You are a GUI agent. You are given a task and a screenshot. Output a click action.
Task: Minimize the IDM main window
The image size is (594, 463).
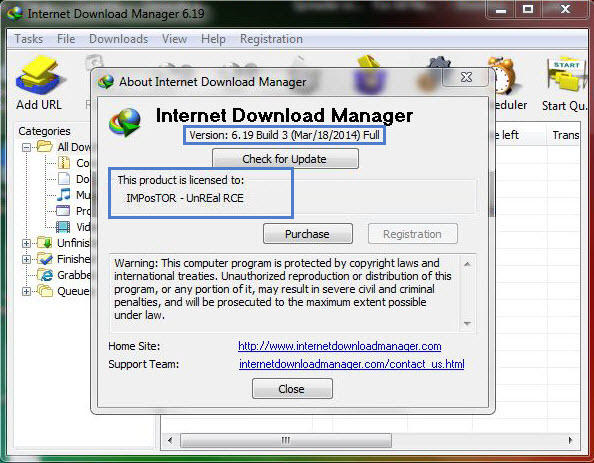pyautogui.click(x=501, y=10)
